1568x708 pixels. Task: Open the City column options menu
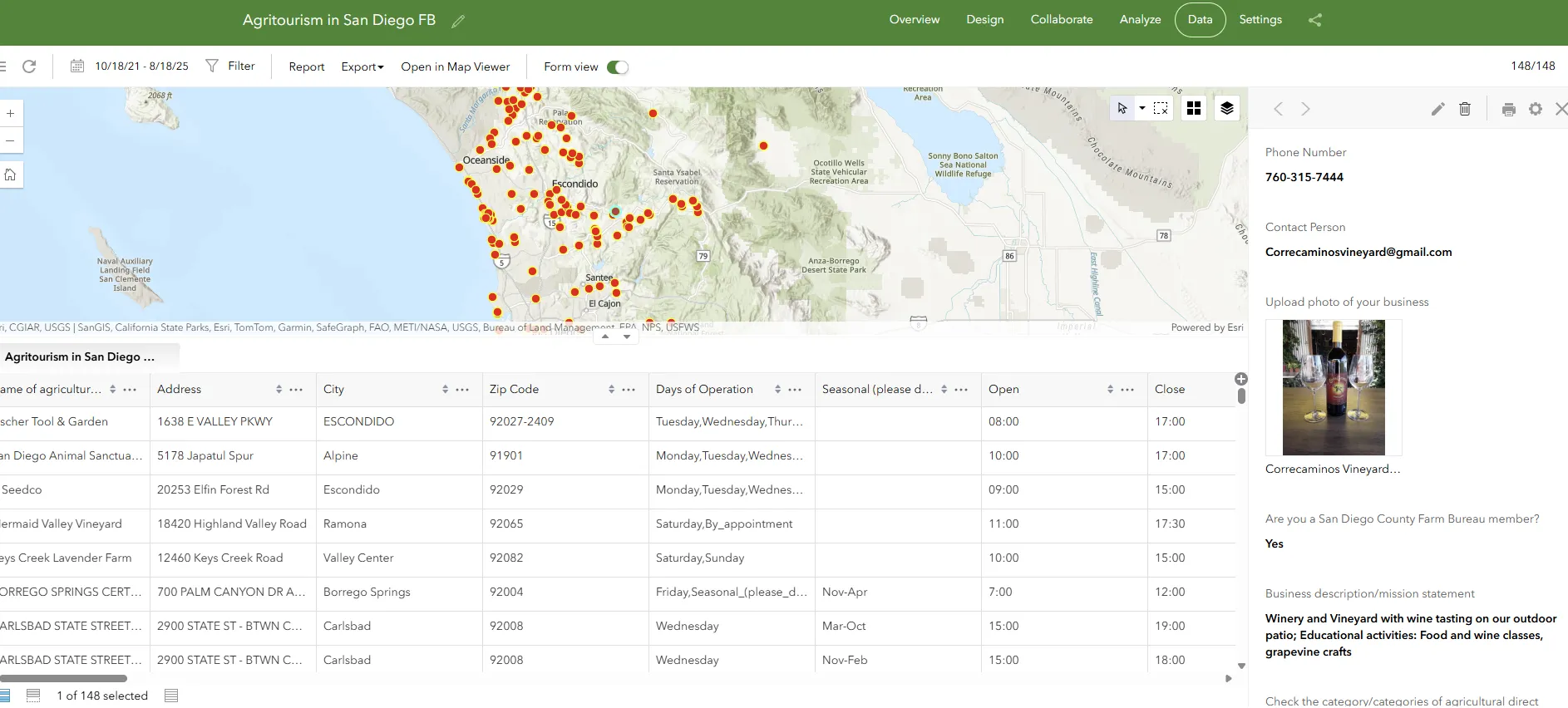point(462,389)
